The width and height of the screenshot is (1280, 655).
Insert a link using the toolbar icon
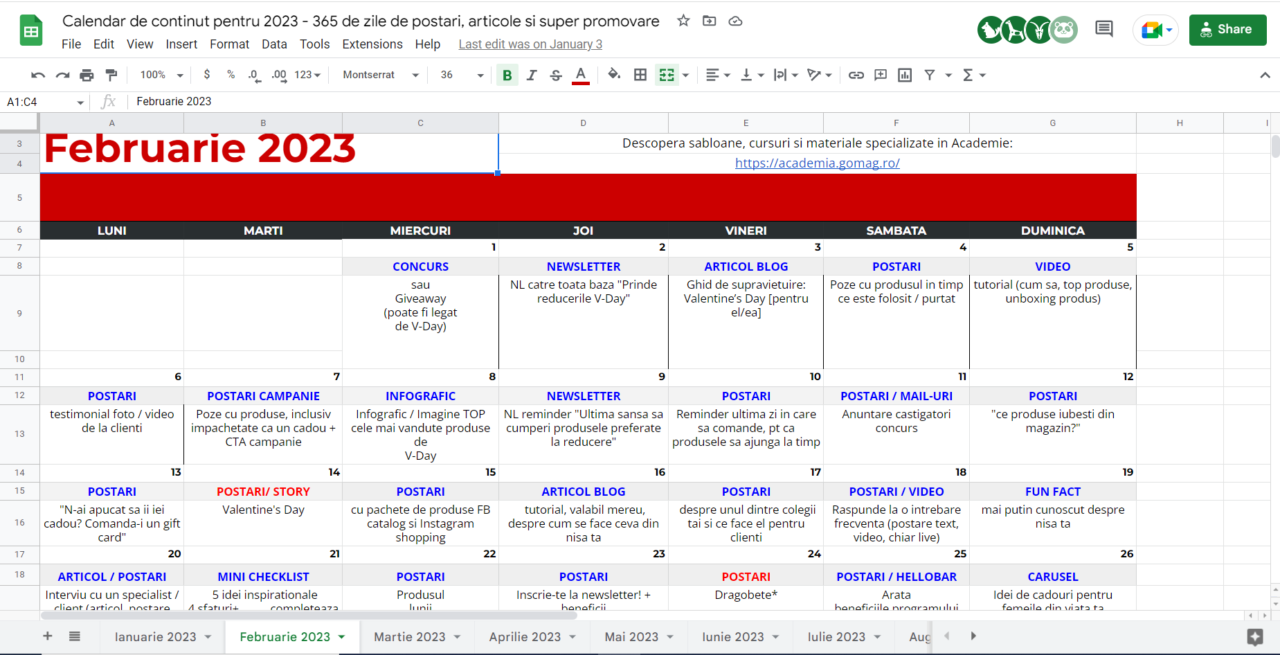[x=855, y=74]
